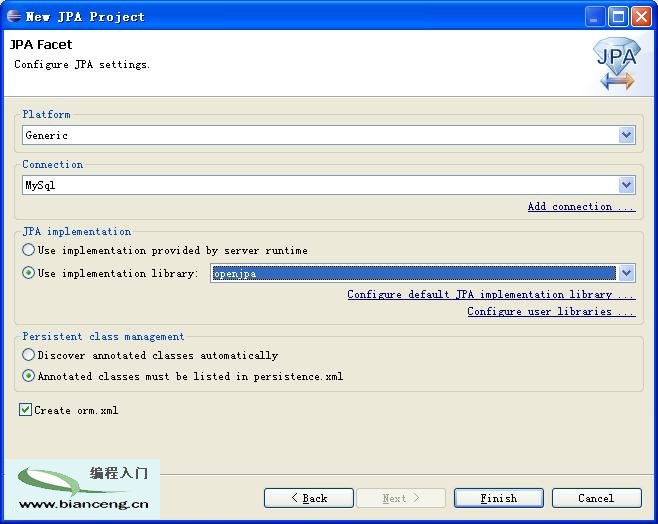The width and height of the screenshot is (658, 524).
Task: Click the 'Persistent class management' group label
Action: (x=103, y=336)
